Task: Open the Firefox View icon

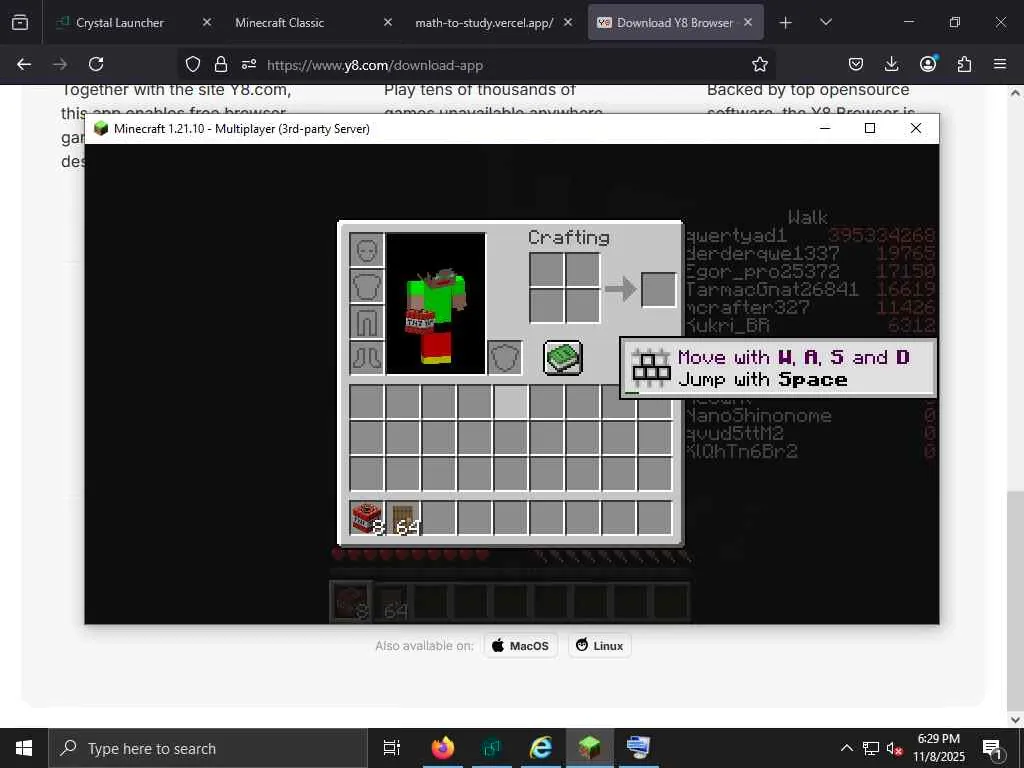Action: pyautogui.click(x=20, y=23)
